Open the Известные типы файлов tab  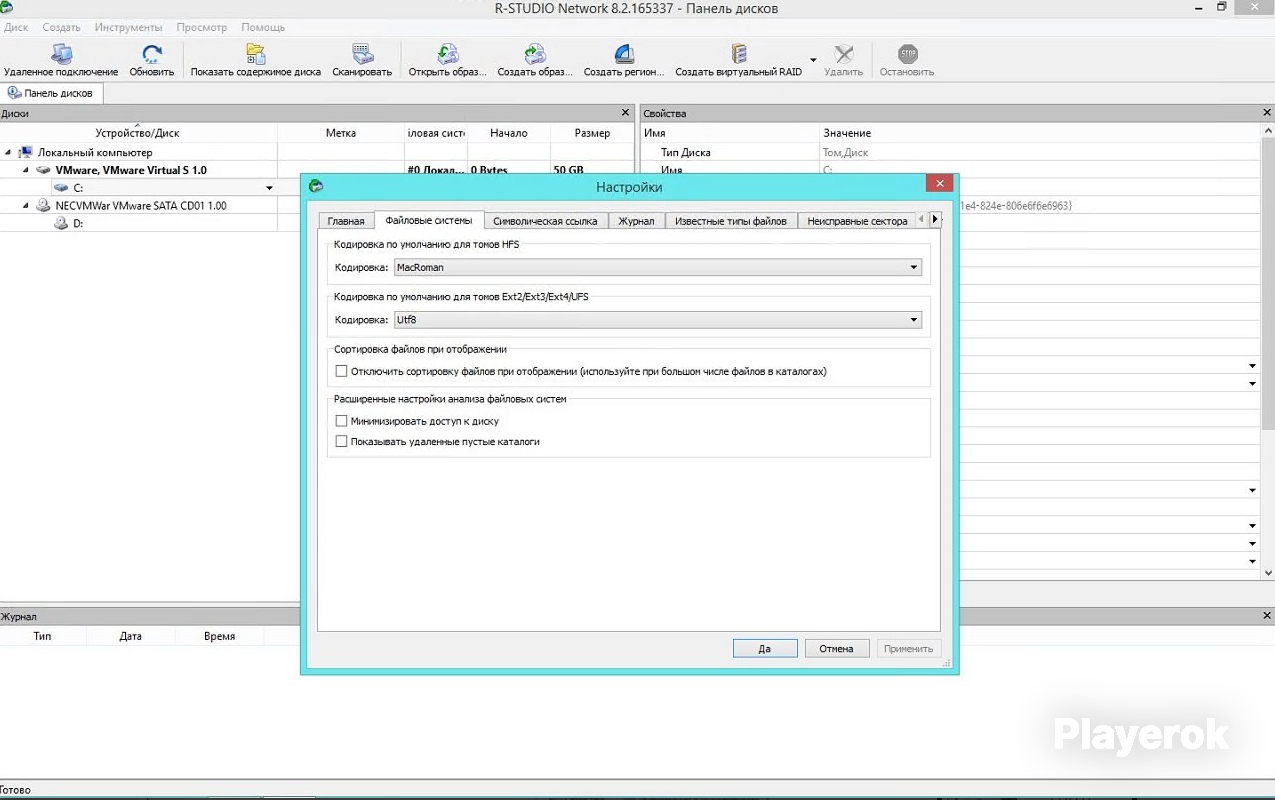730,221
